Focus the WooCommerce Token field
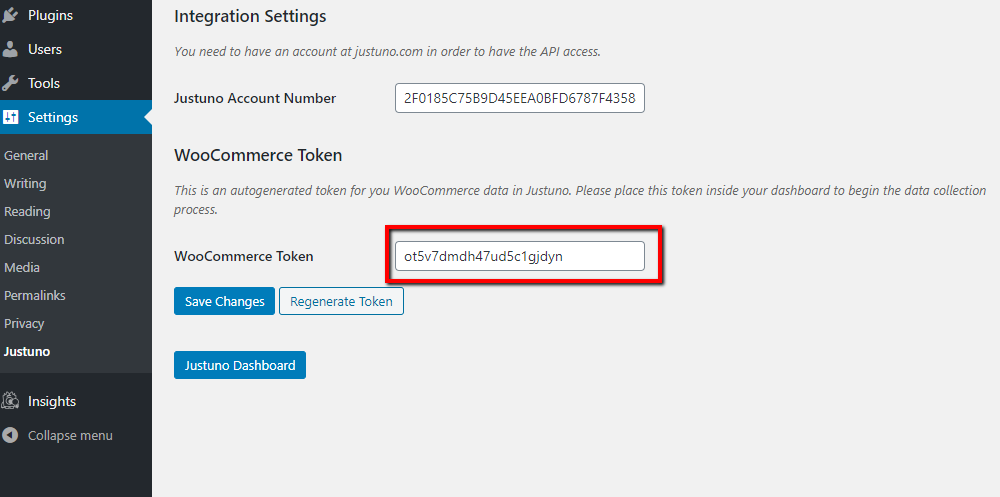The width and height of the screenshot is (1000, 497). tap(520, 256)
